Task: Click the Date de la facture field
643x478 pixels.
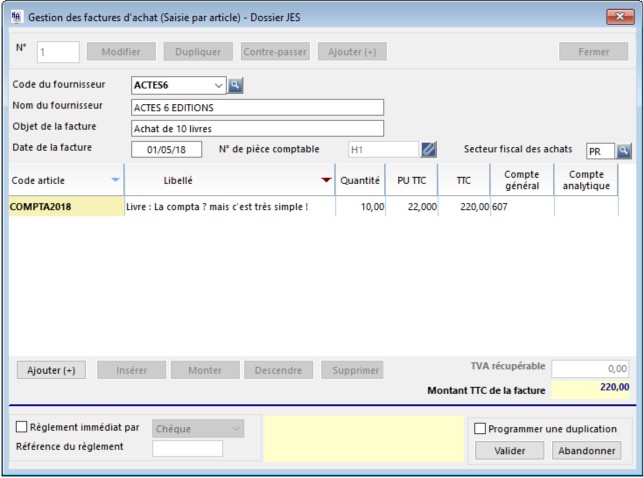Action: click(166, 149)
